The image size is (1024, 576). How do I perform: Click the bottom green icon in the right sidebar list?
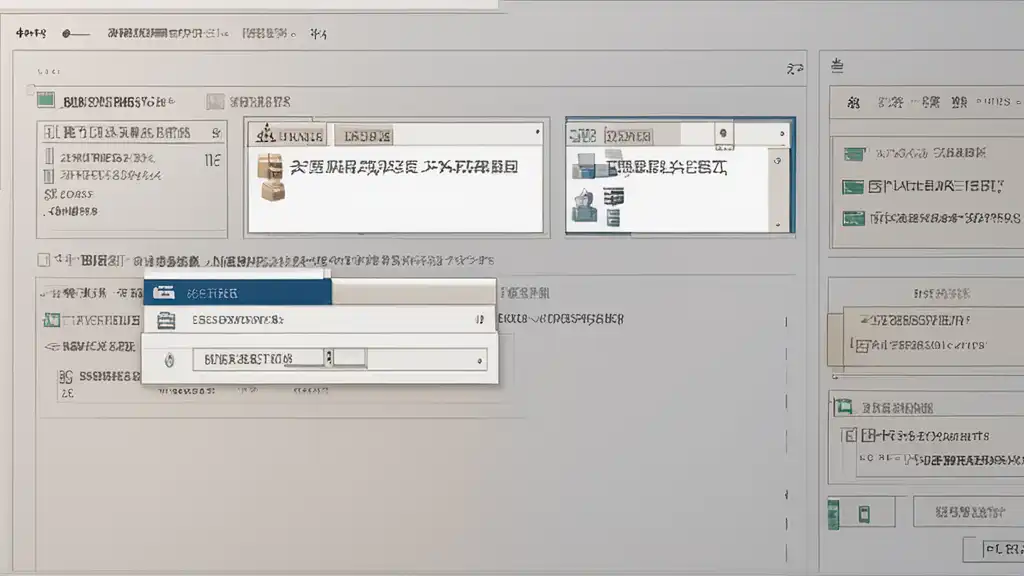click(x=853, y=218)
